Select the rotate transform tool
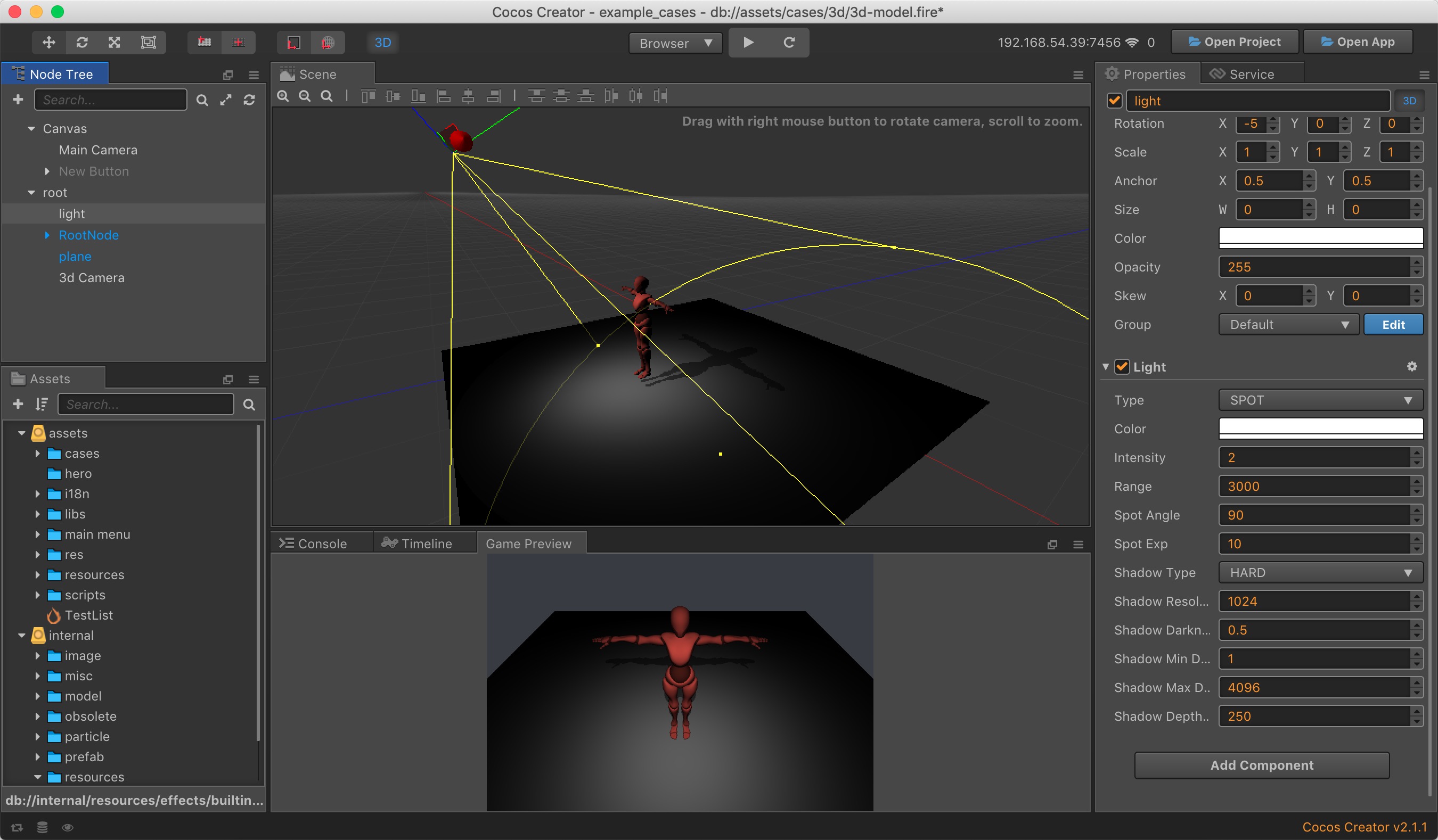 (82, 42)
